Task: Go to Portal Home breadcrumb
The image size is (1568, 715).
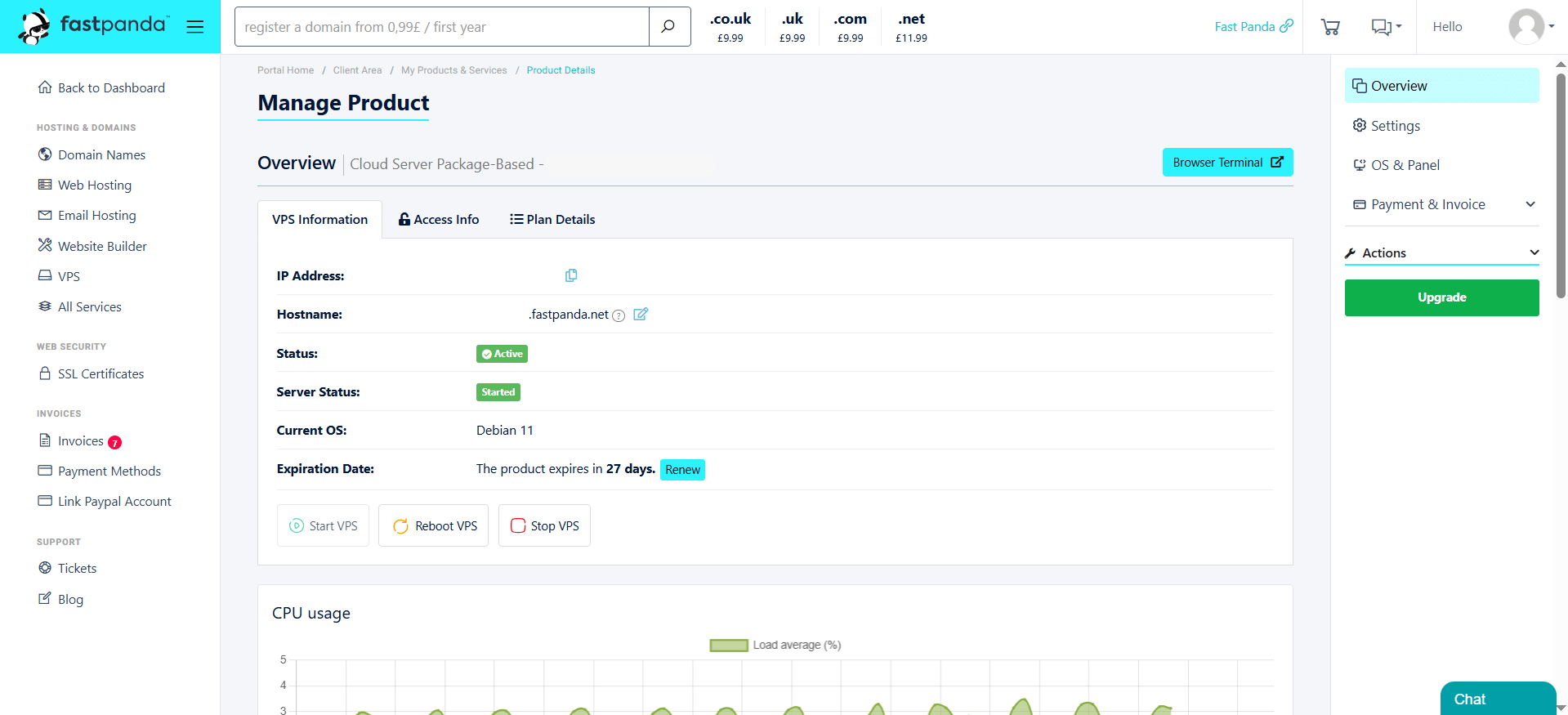Action: tap(285, 70)
